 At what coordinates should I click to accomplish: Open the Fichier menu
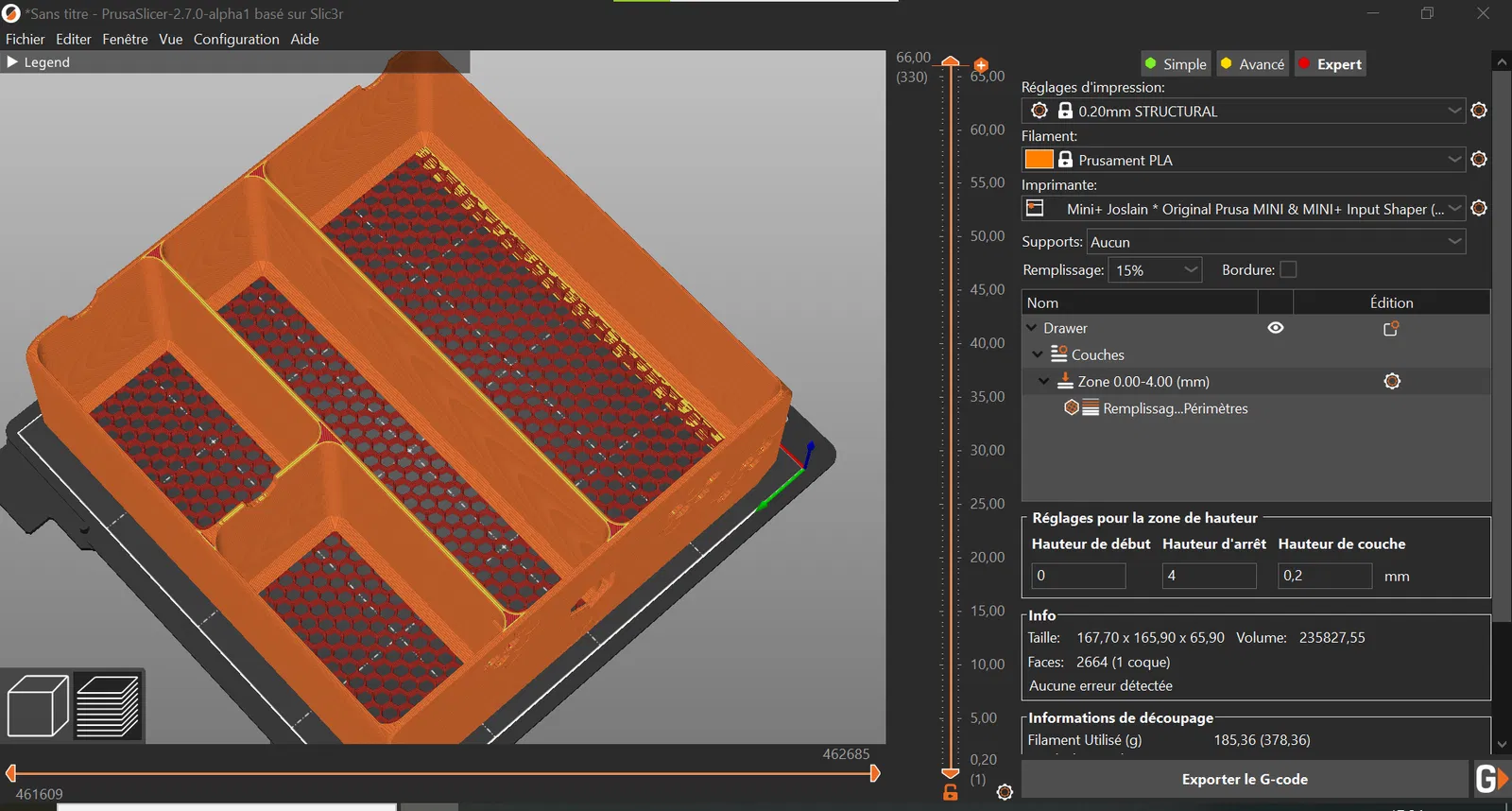26,39
